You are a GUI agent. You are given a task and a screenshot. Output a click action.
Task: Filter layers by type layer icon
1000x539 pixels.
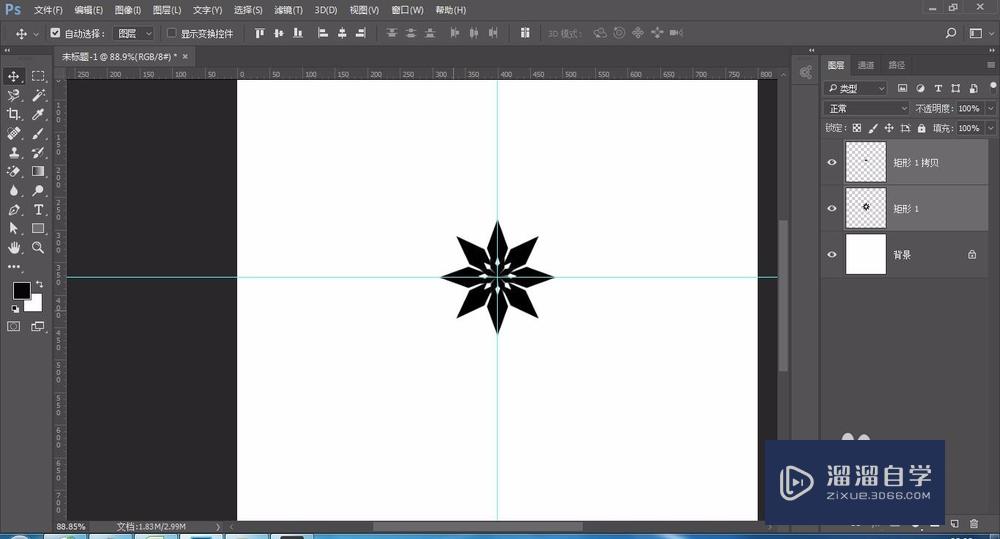(x=938, y=88)
